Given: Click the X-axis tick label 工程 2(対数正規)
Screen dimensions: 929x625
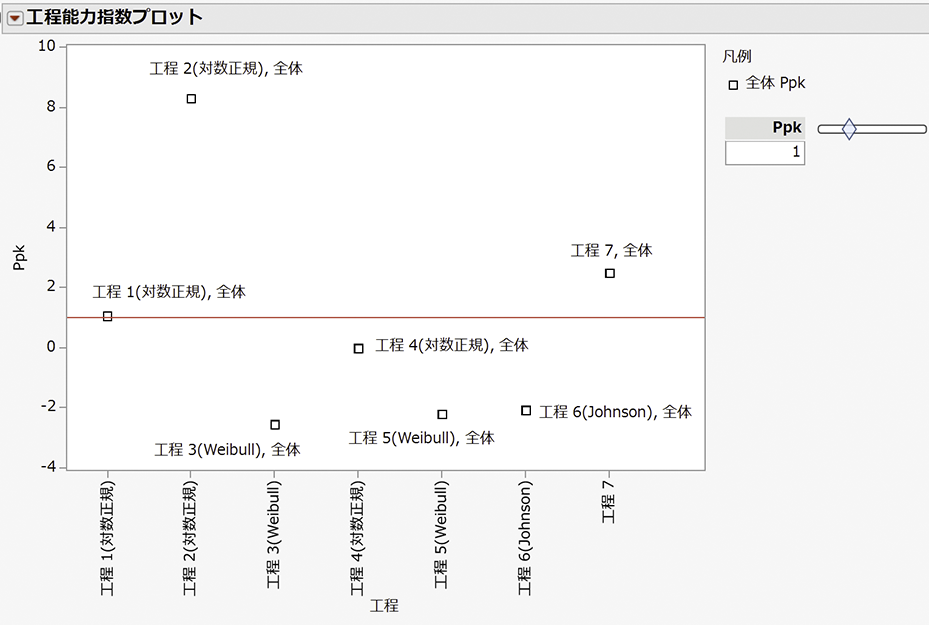Looking at the screenshot, I should click(190, 538).
